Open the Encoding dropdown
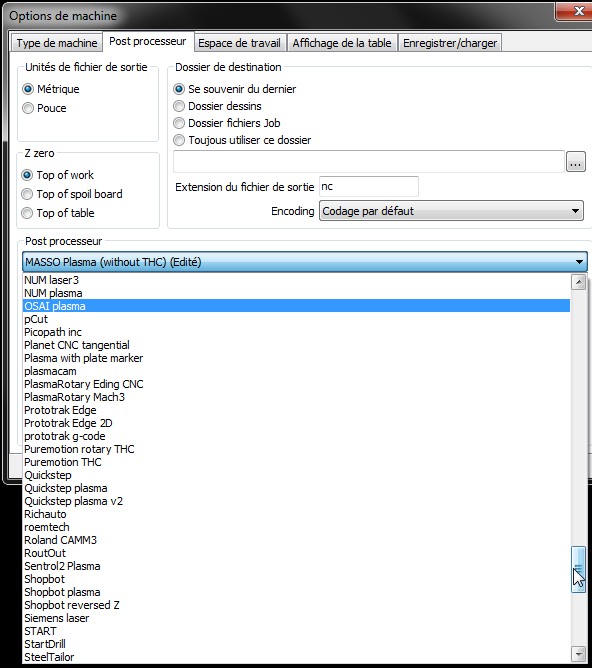Viewport: 592px width, 668px height. tap(451, 211)
